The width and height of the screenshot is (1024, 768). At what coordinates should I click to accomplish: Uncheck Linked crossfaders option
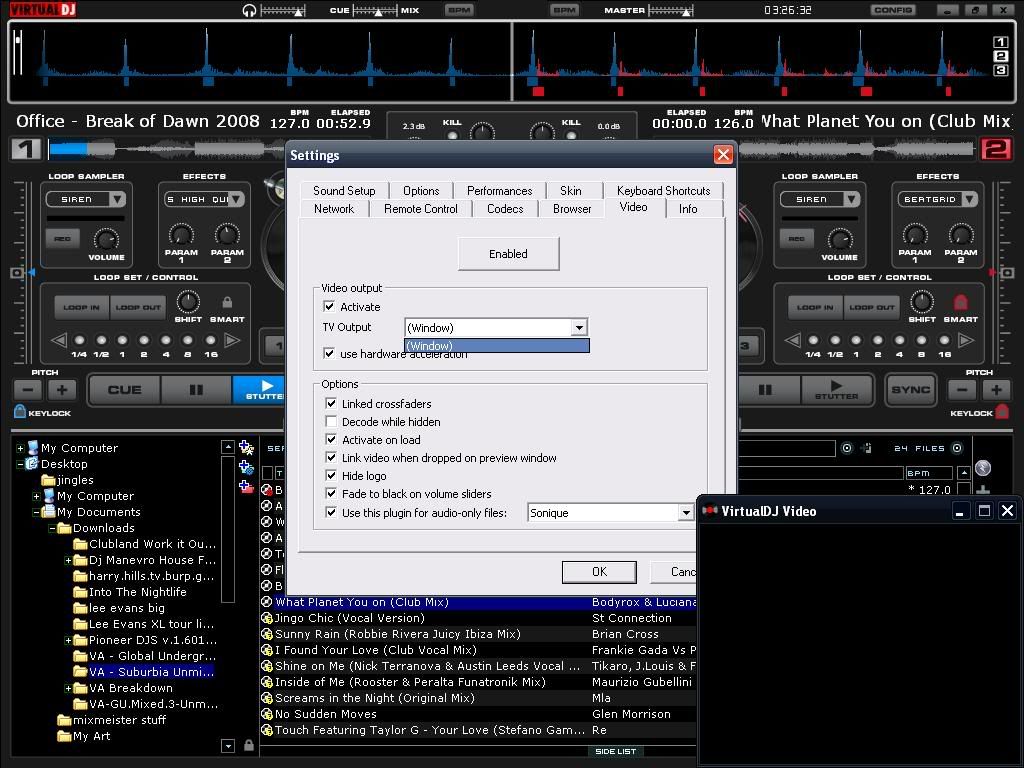331,404
